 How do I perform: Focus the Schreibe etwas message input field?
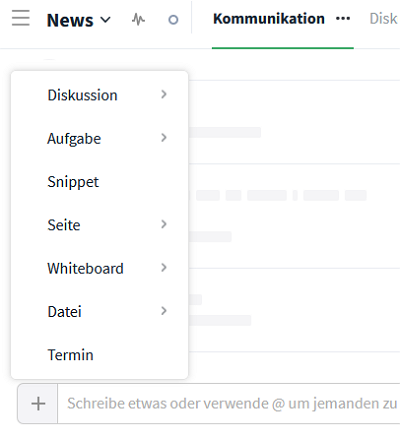point(229,404)
